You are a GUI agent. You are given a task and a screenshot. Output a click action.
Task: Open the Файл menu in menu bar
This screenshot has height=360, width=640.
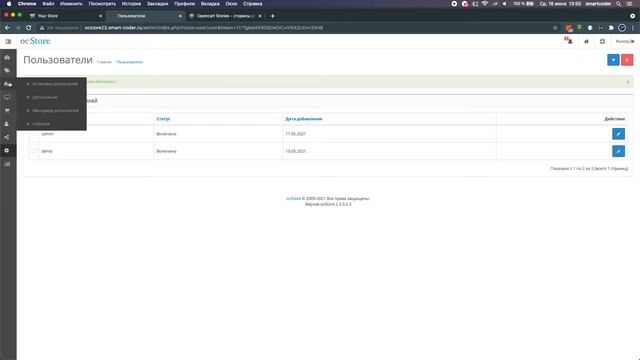(48, 4)
